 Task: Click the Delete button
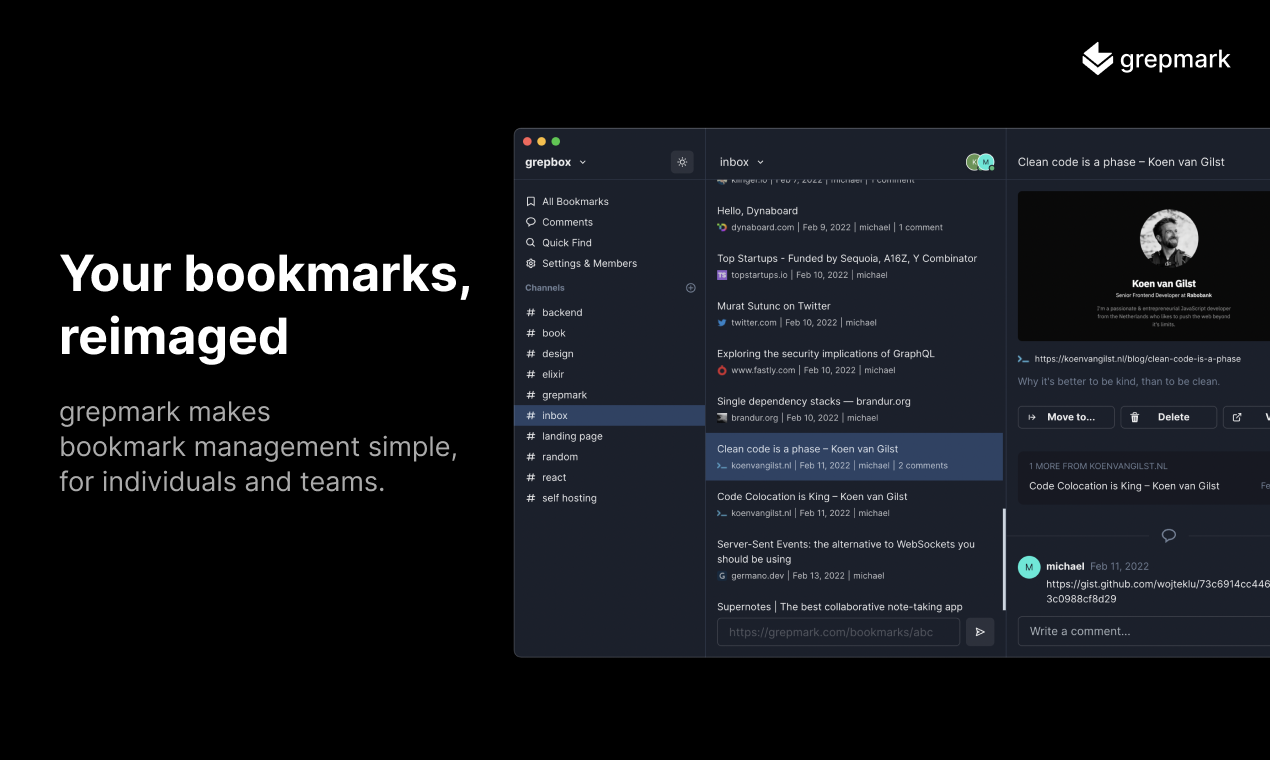point(1169,417)
